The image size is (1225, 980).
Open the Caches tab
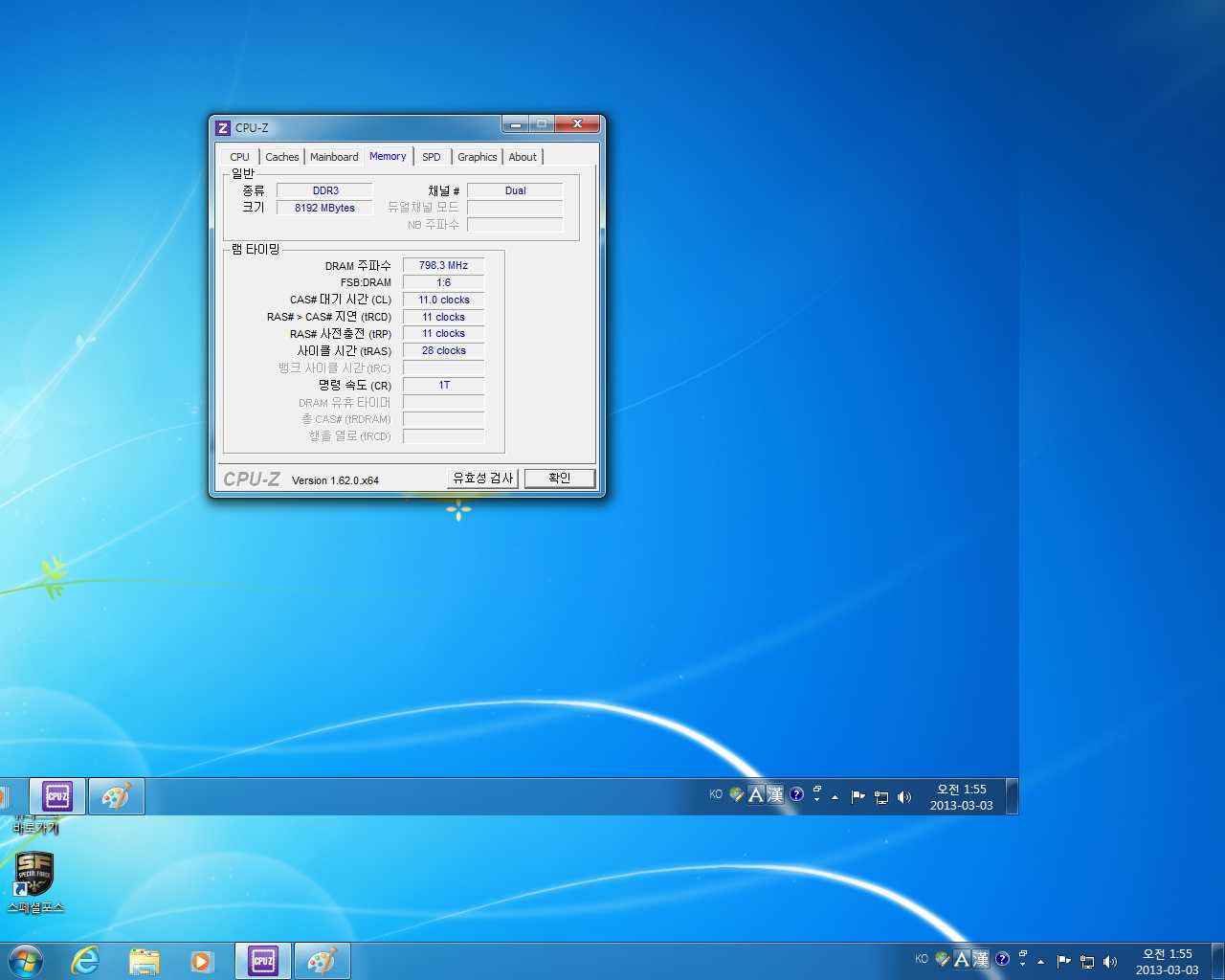coord(282,157)
